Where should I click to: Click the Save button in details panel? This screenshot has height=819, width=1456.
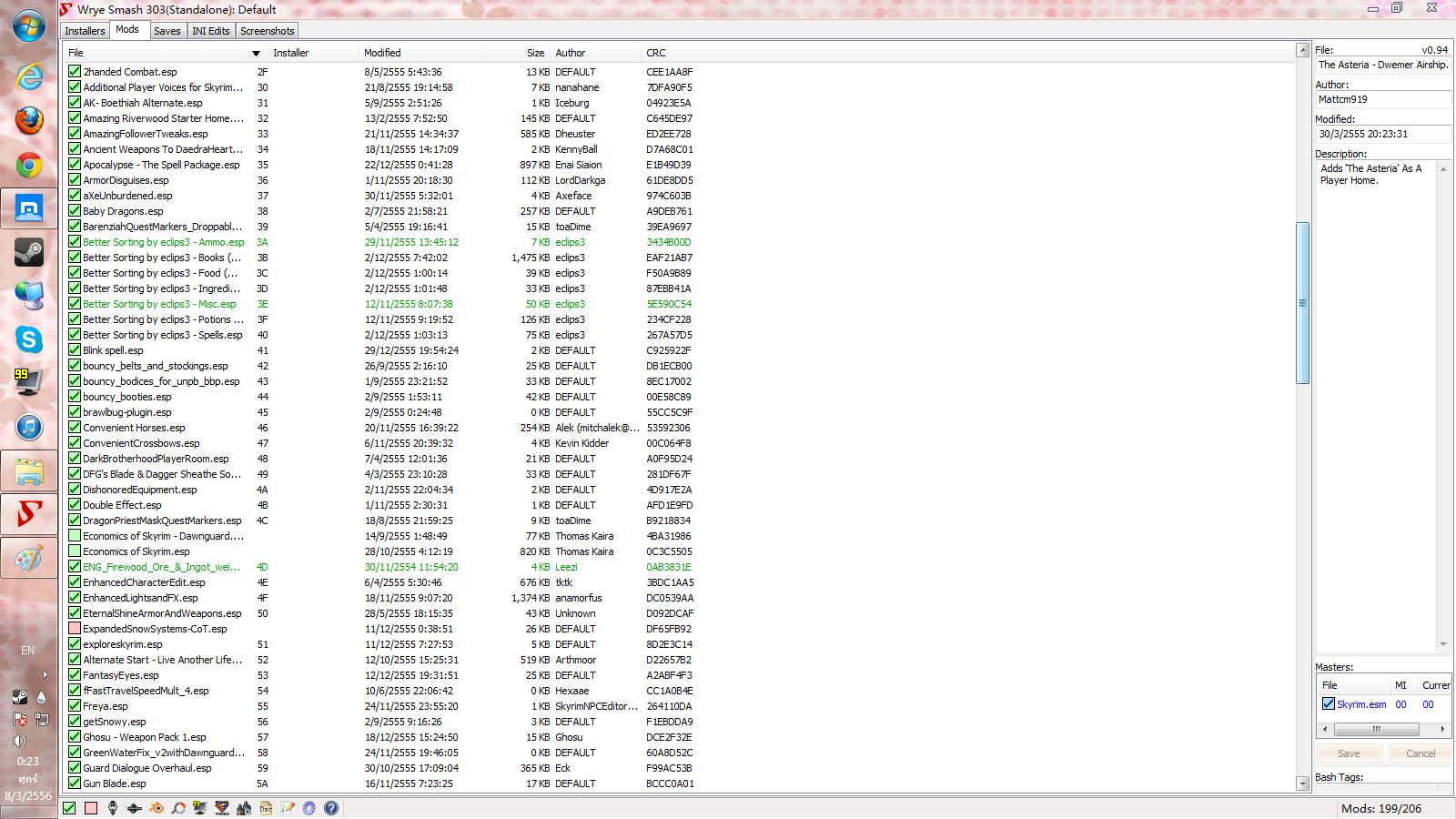coord(1349,753)
